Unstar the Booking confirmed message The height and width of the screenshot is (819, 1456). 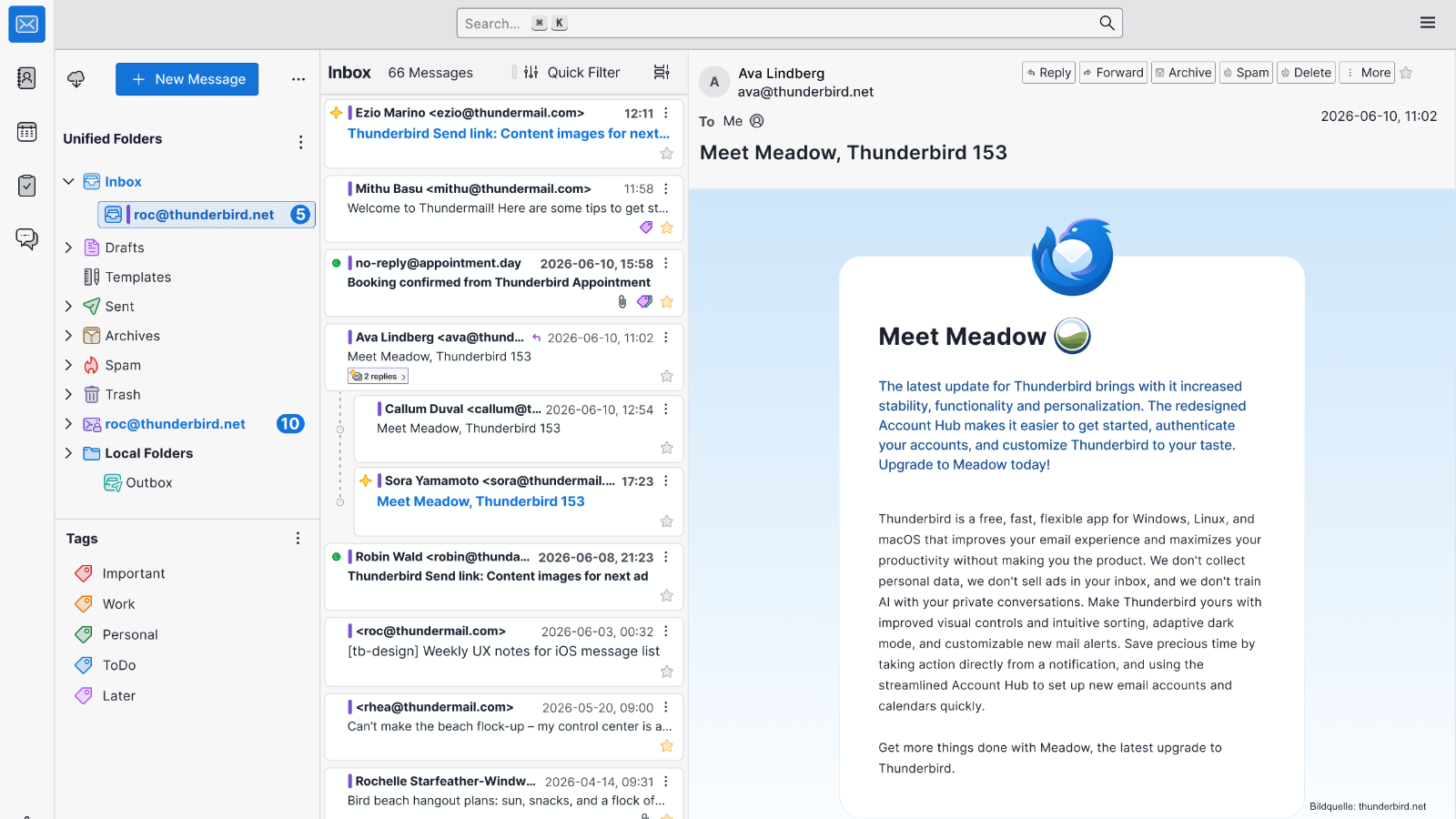667,301
